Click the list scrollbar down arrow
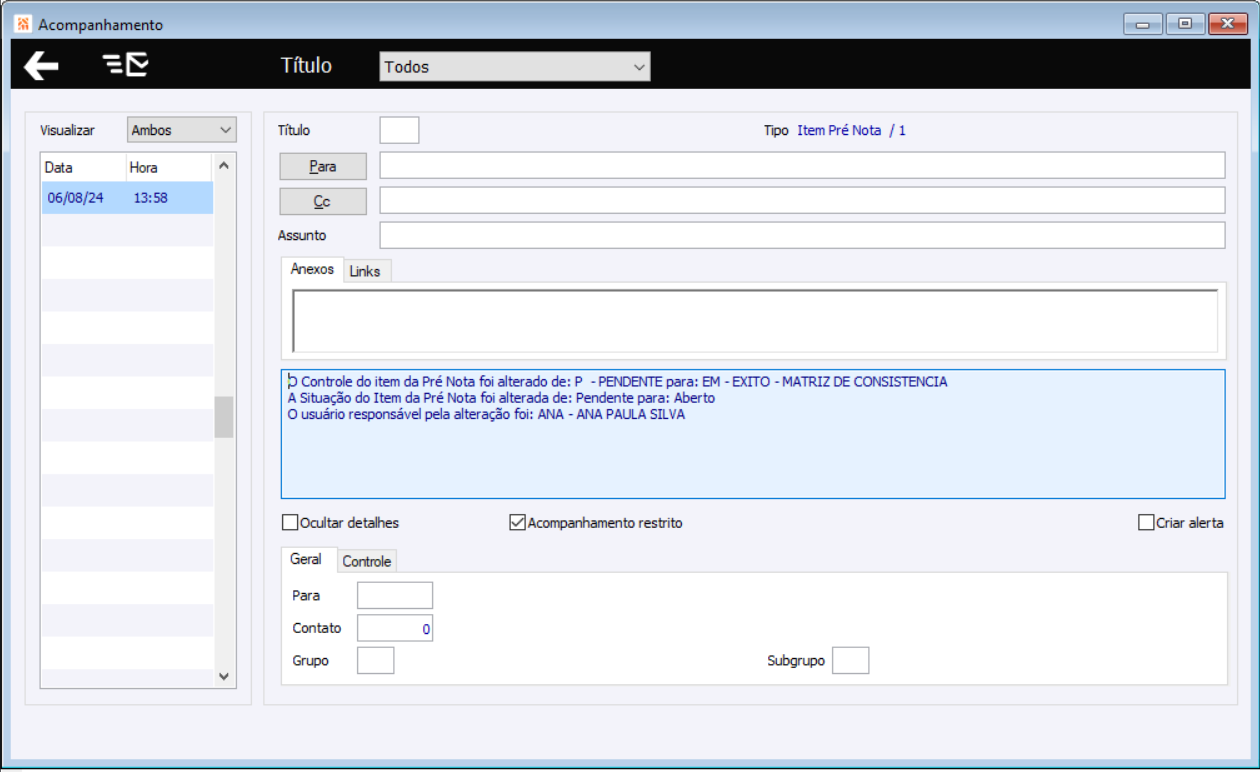1260x772 pixels. tap(224, 676)
